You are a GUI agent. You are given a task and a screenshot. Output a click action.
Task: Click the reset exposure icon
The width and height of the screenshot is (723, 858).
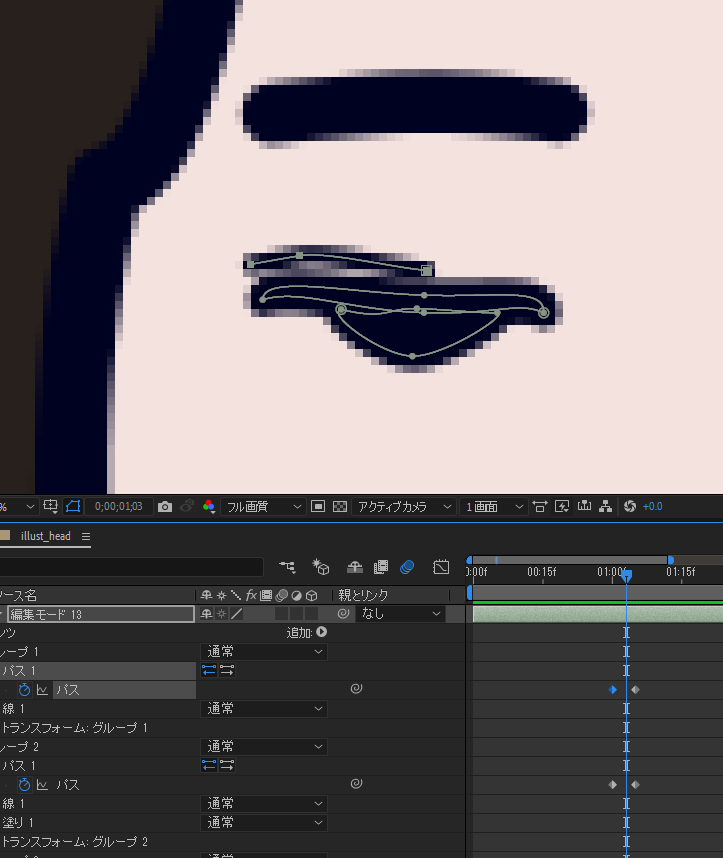point(630,507)
